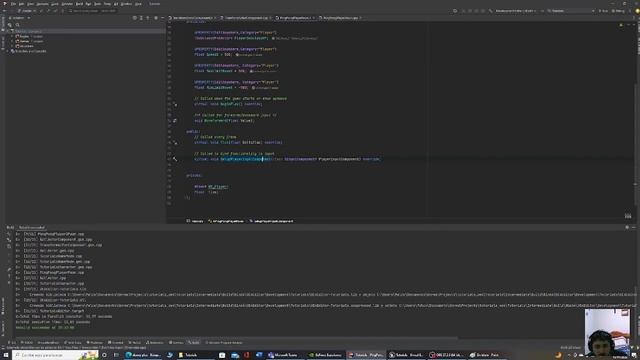Screen dimensions: 640x360
Task: Open the Tutorials run configuration dropdown
Action: pos(571,11)
